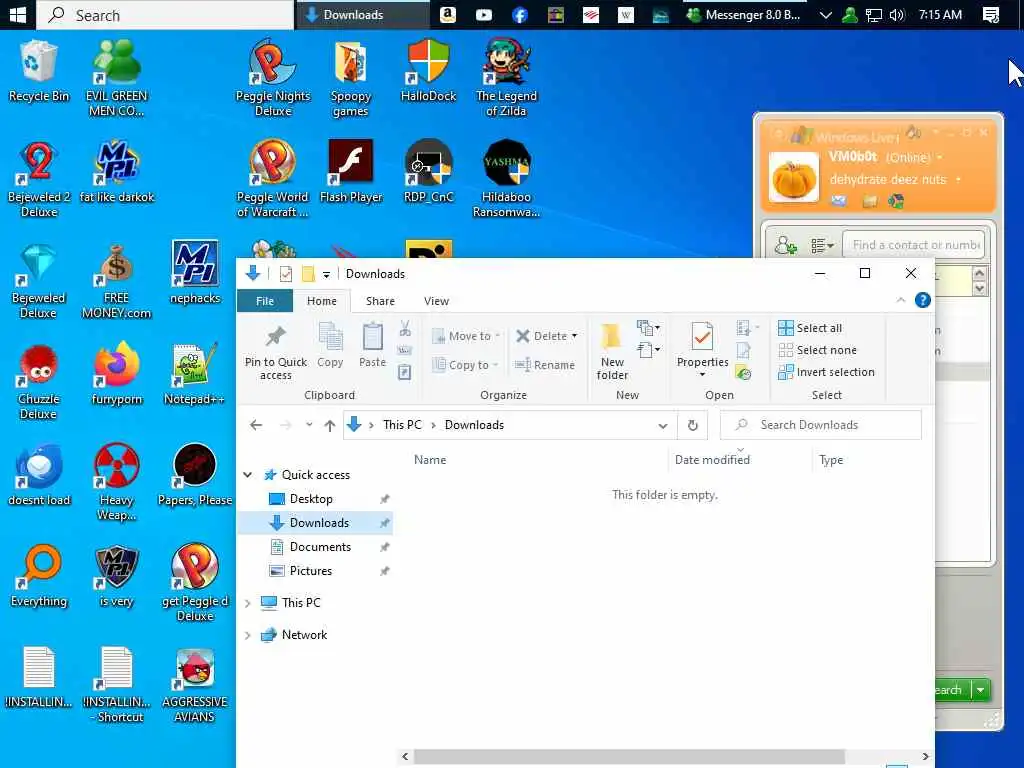1024x768 pixels.
Task: Launch the Chuzzle Deluxe shortcut
Action: [x=39, y=381]
